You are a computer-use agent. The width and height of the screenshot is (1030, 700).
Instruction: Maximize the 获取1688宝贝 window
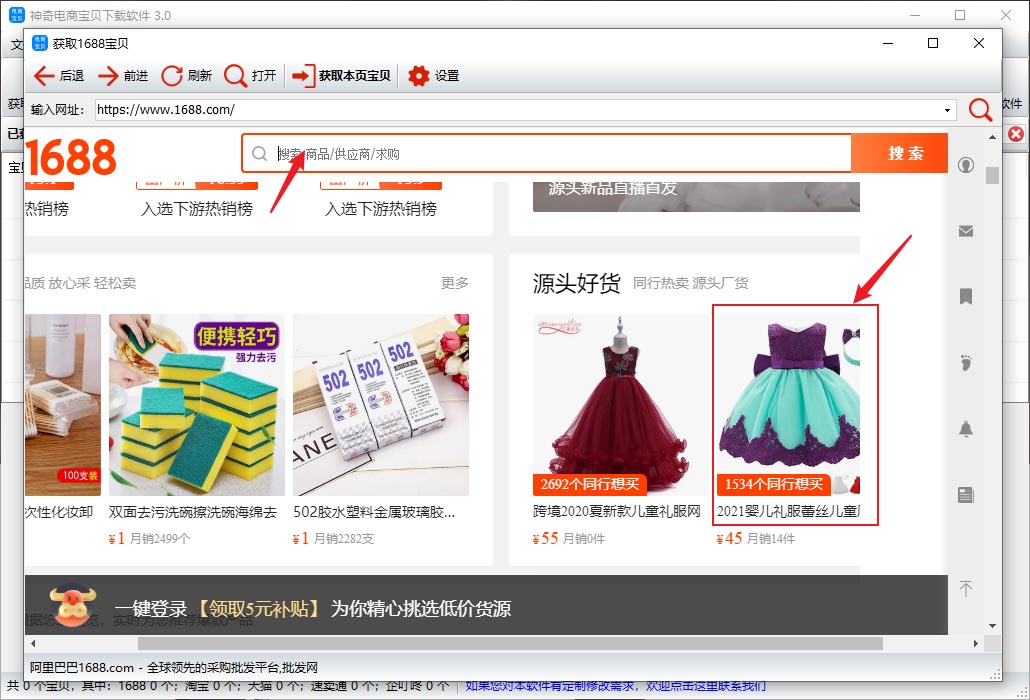pyautogui.click(x=933, y=43)
